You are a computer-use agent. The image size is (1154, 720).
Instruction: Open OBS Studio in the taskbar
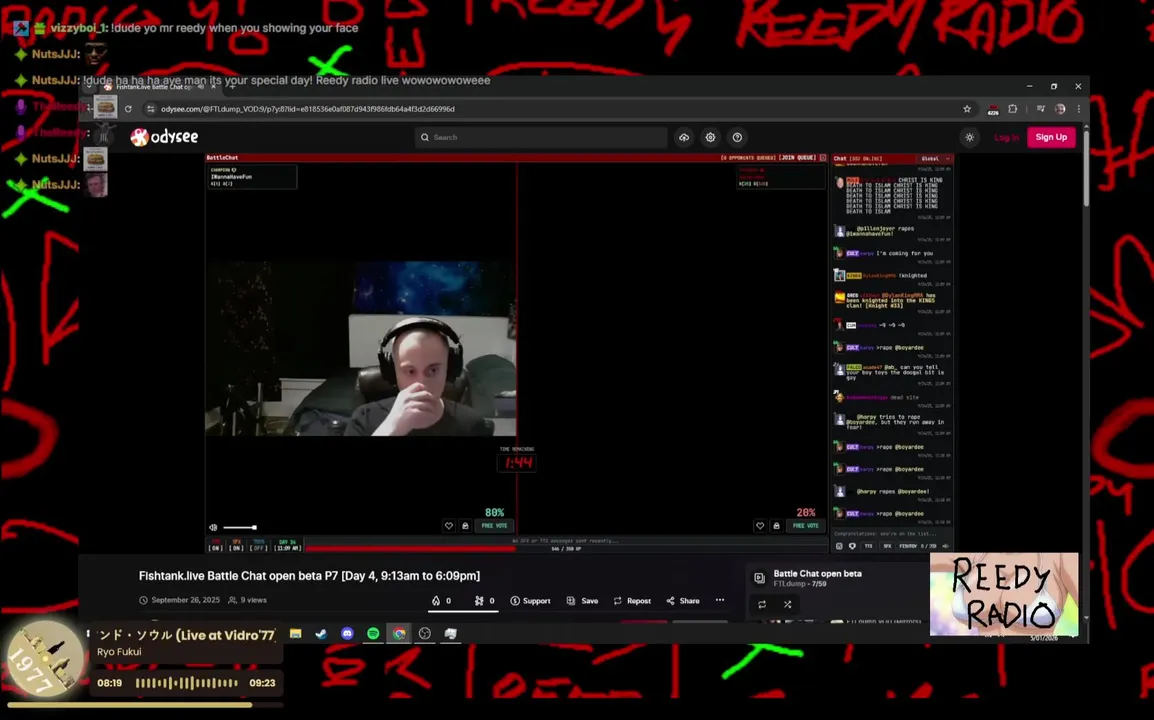click(x=425, y=633)
